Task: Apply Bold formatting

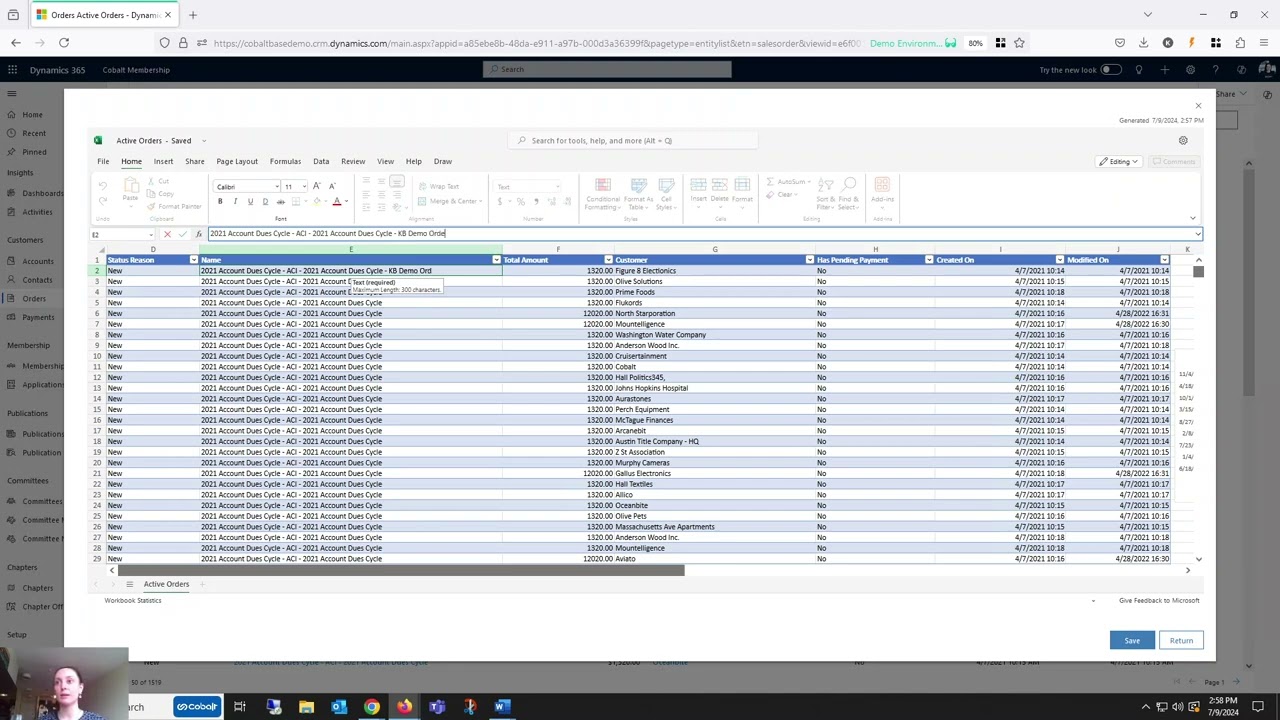Action: point(220,201)
